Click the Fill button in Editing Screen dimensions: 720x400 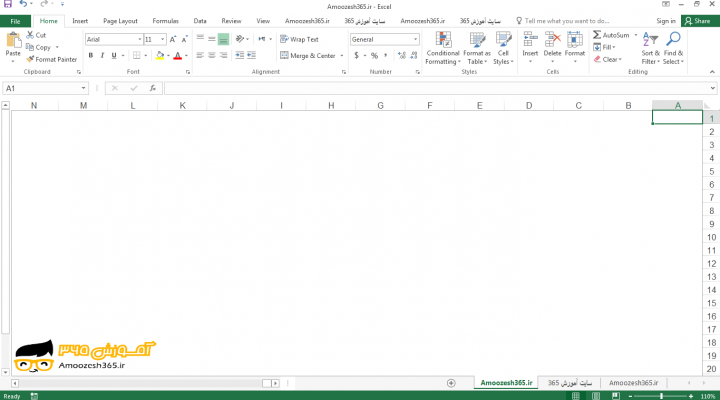[604, 47]
